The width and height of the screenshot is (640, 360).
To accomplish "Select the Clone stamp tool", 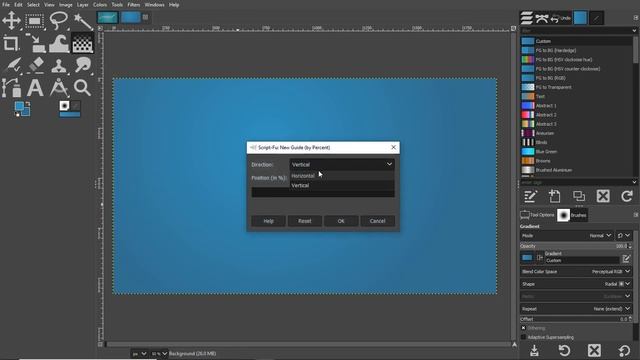I will (59, 65).
